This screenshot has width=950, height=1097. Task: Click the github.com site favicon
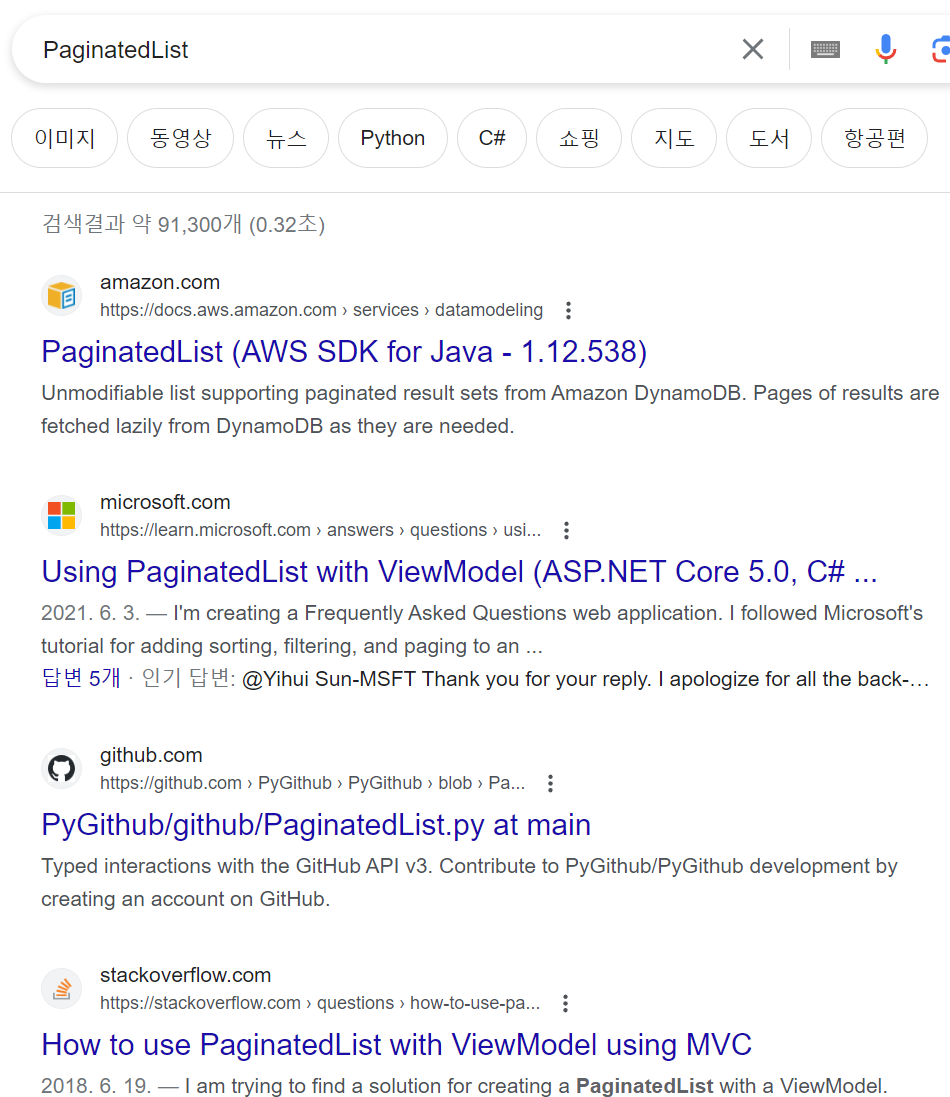click(x=62, y=769)
